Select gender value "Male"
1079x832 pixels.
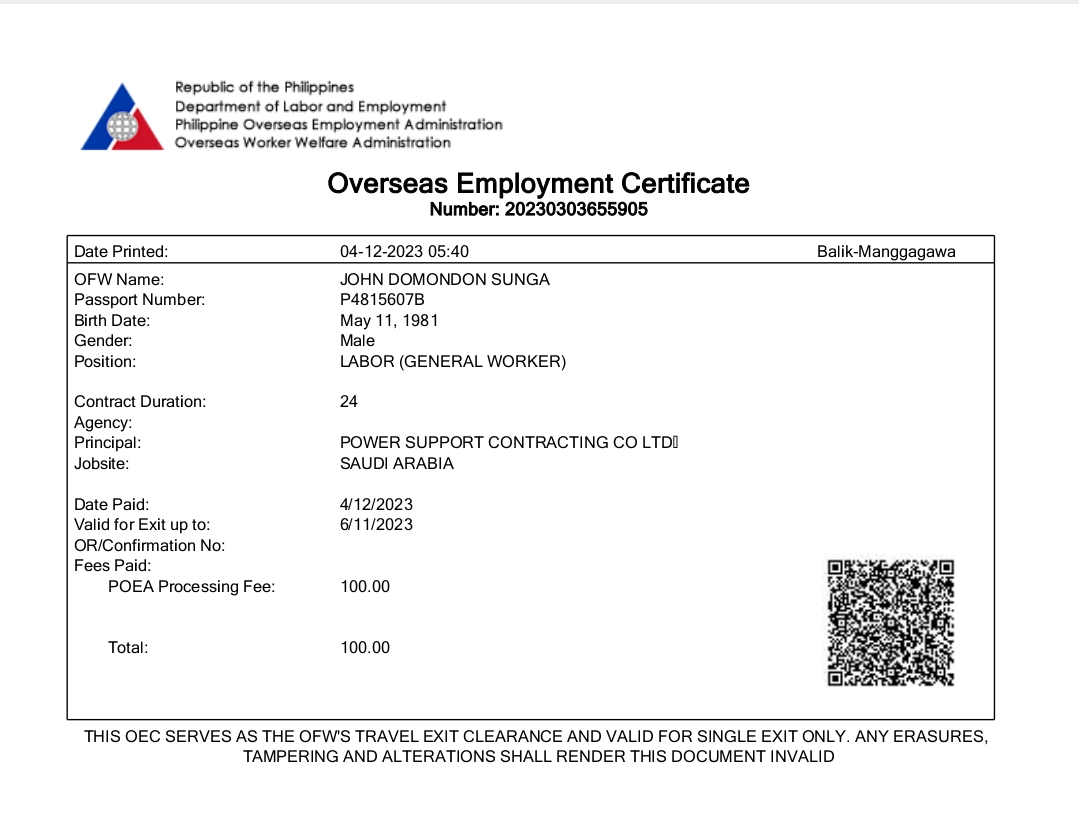click(357, 341)
